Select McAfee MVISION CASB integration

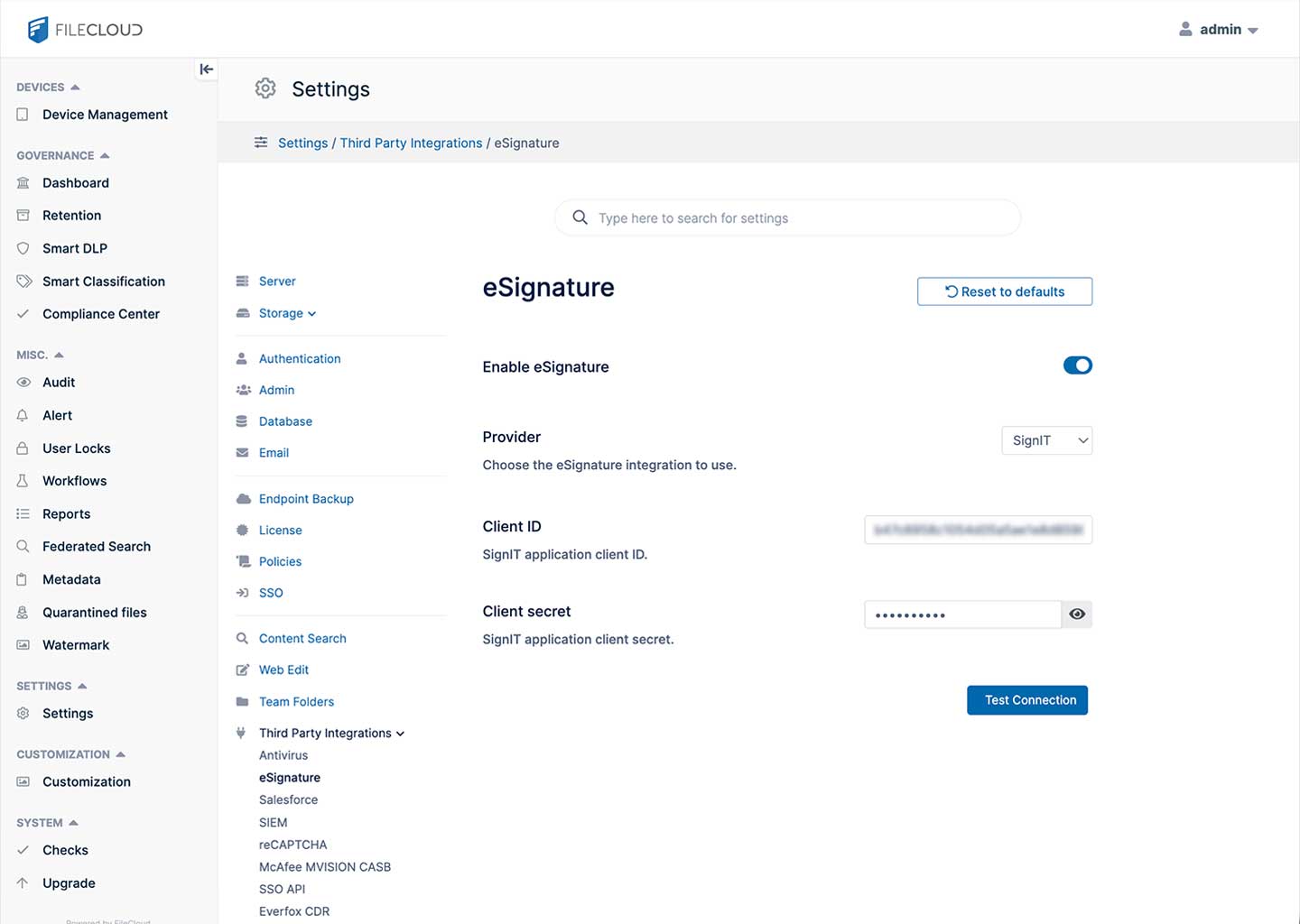[325, 867]
